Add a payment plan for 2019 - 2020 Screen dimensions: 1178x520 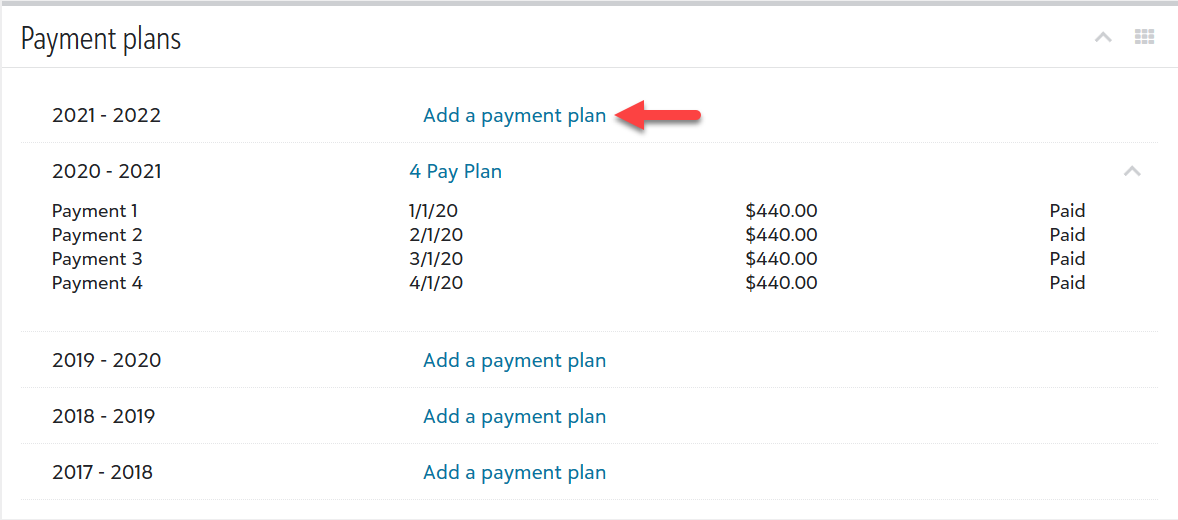pos(515,361)
